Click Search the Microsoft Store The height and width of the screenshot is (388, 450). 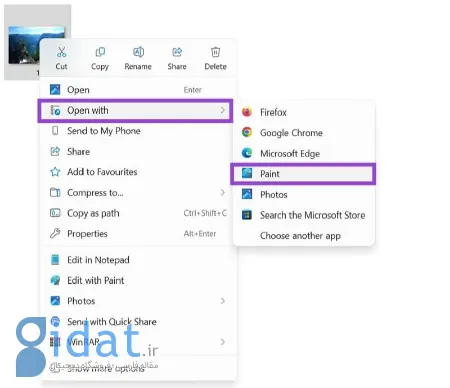pyautogui.click(x=304, y=215)
